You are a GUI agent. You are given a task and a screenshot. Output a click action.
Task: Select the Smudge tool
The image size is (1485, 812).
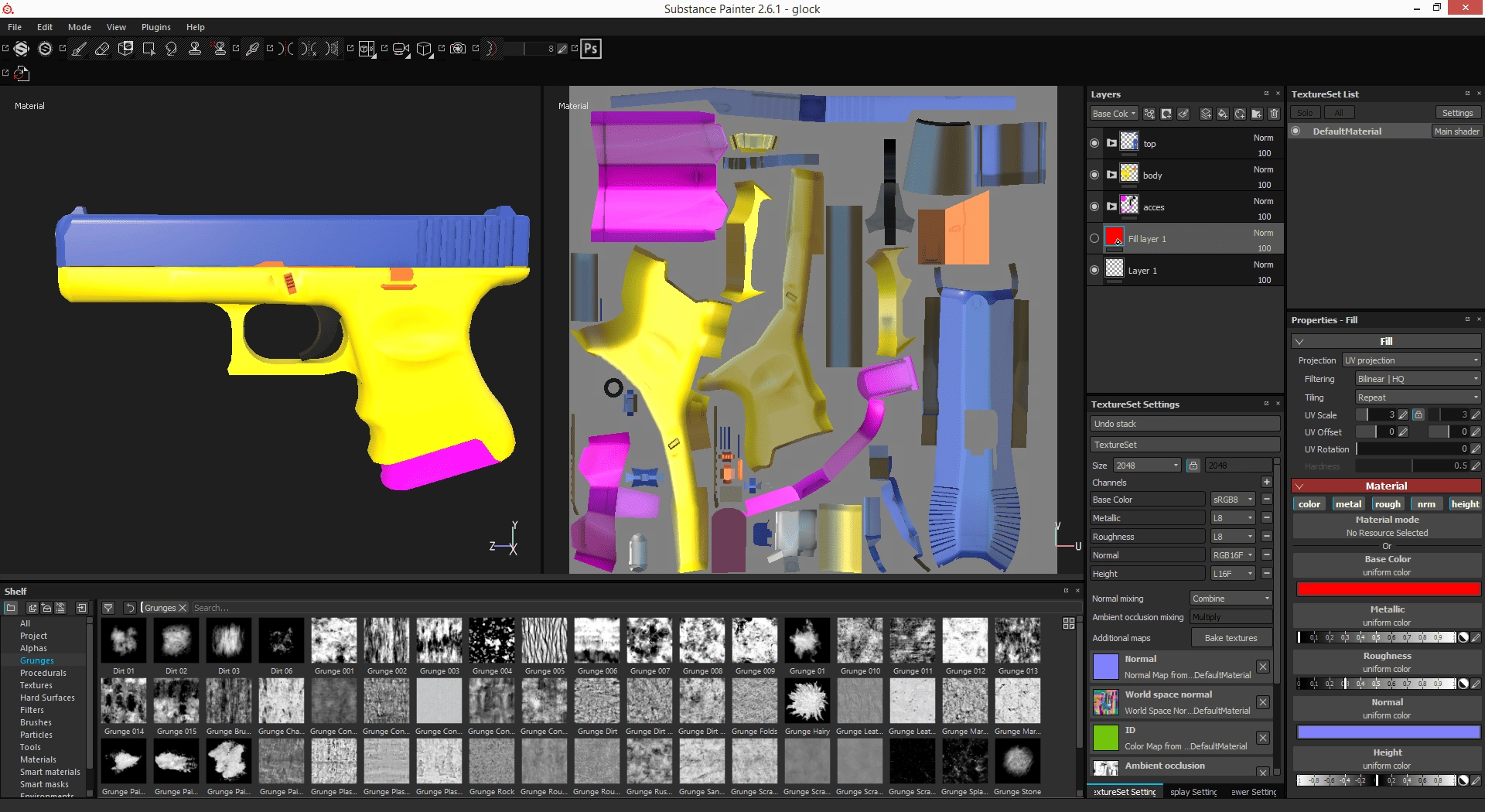pyautogui.click(x=172, y=49)
